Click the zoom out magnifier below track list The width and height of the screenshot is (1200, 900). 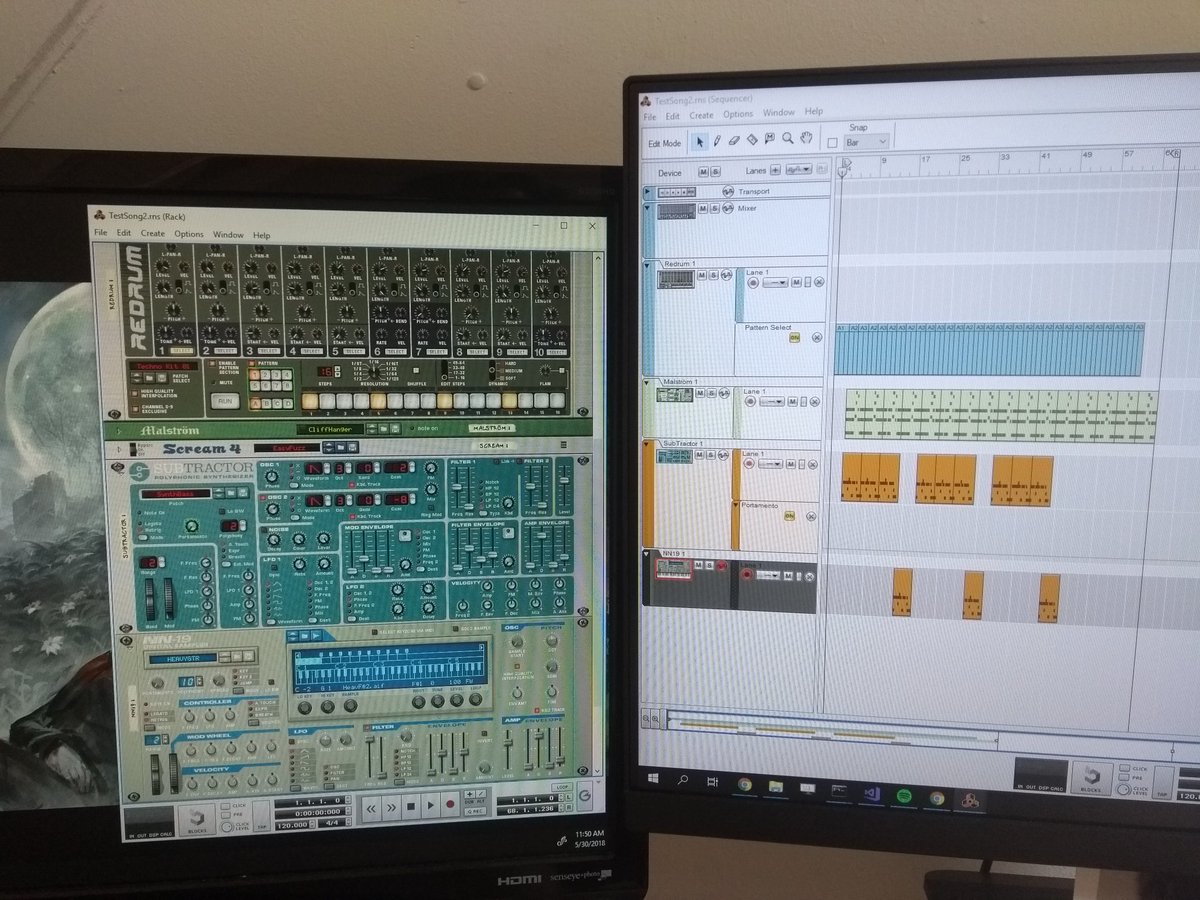pyautogui.click(x=645, y=717)
